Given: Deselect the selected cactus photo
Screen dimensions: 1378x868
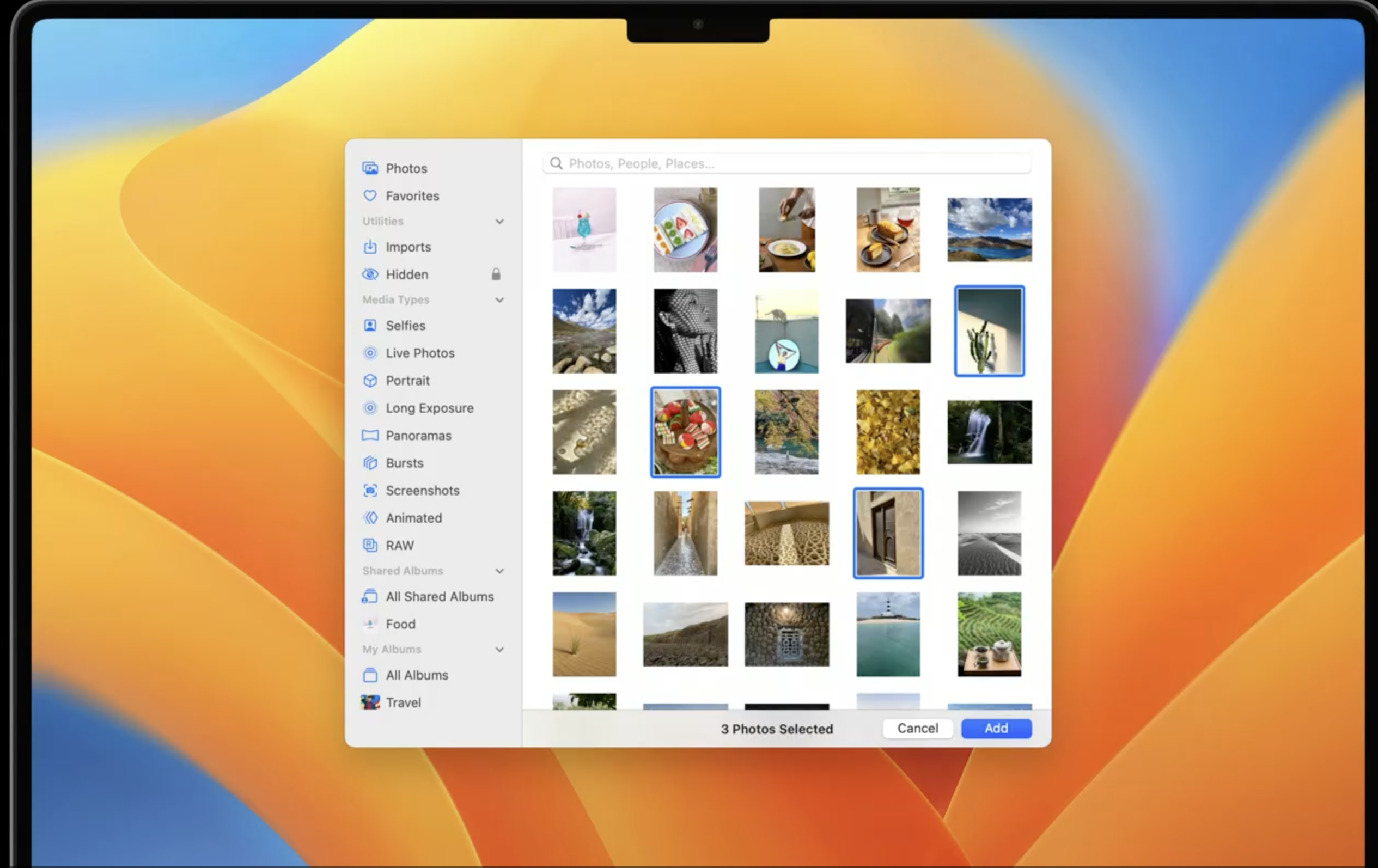Looking at the screenshot, I should 989,331.
